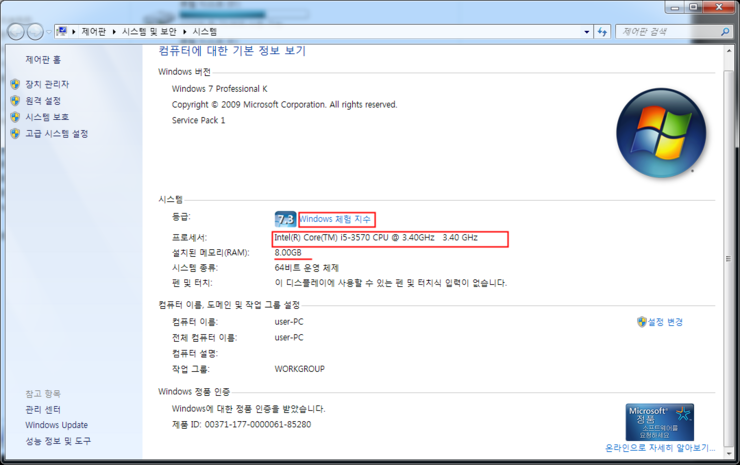Maximize the system window
Screen dimensions: 740x465
[x=693, y=7]
